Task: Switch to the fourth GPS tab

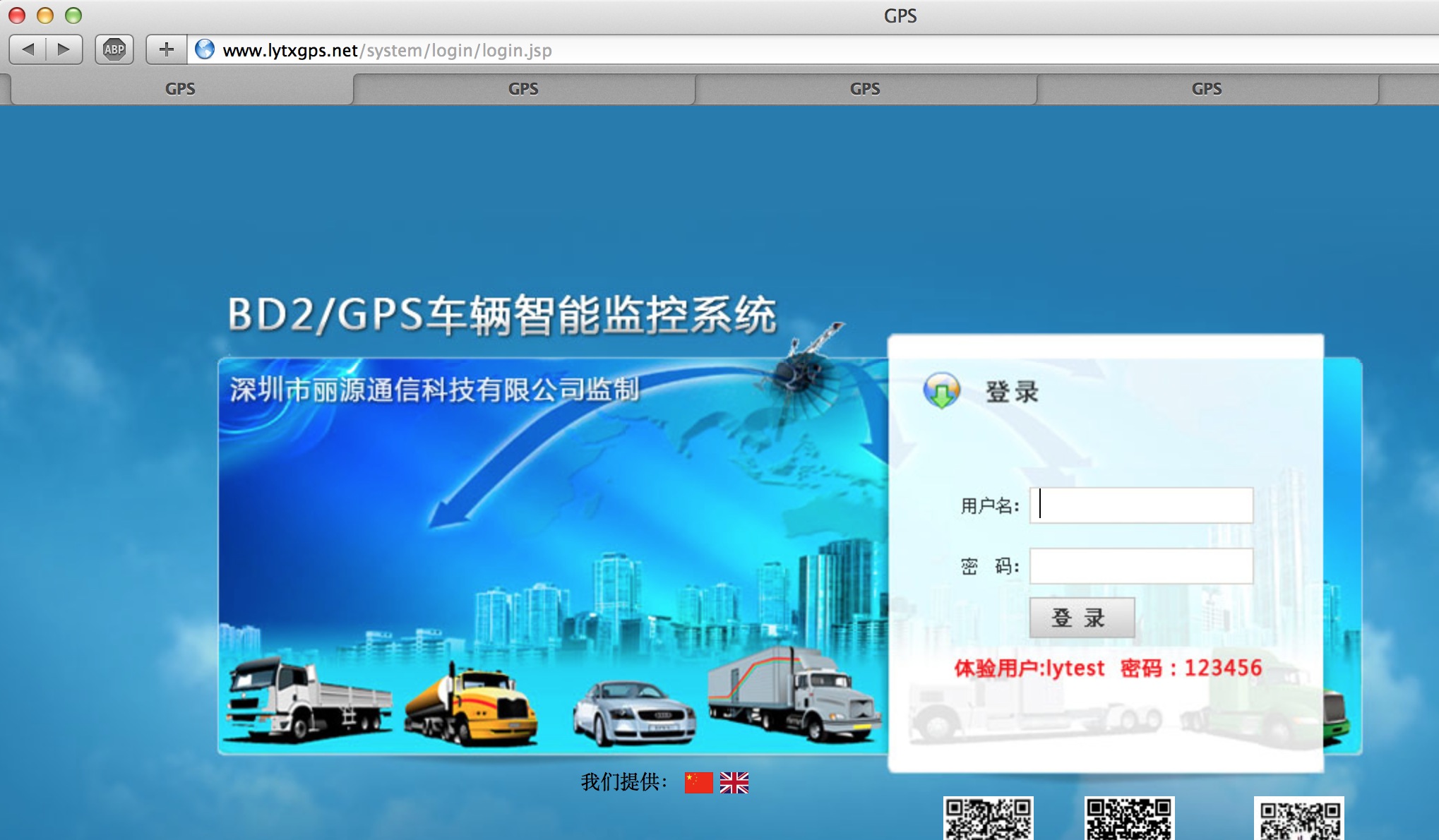Action: tap(1207, 89)
